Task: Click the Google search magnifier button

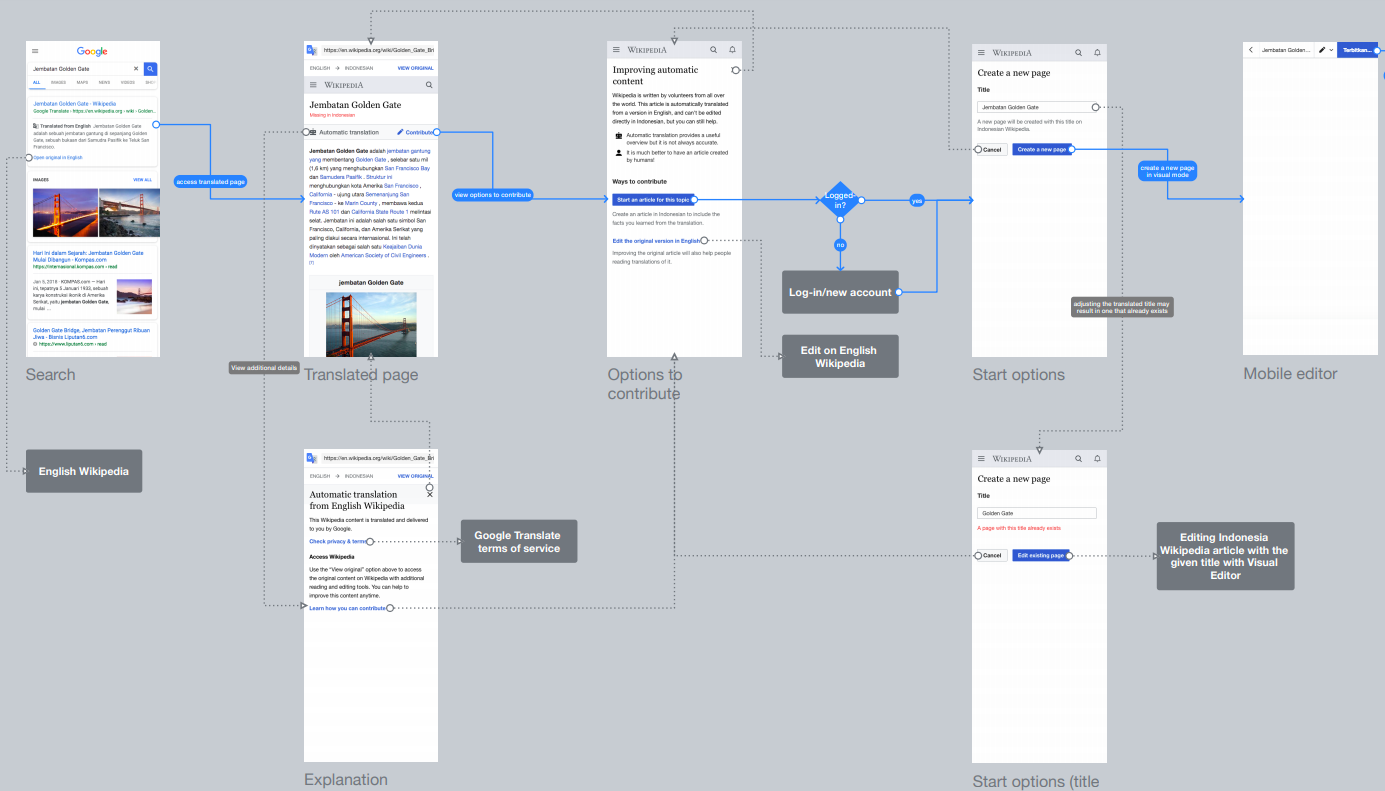Action: tap(150, 69)
